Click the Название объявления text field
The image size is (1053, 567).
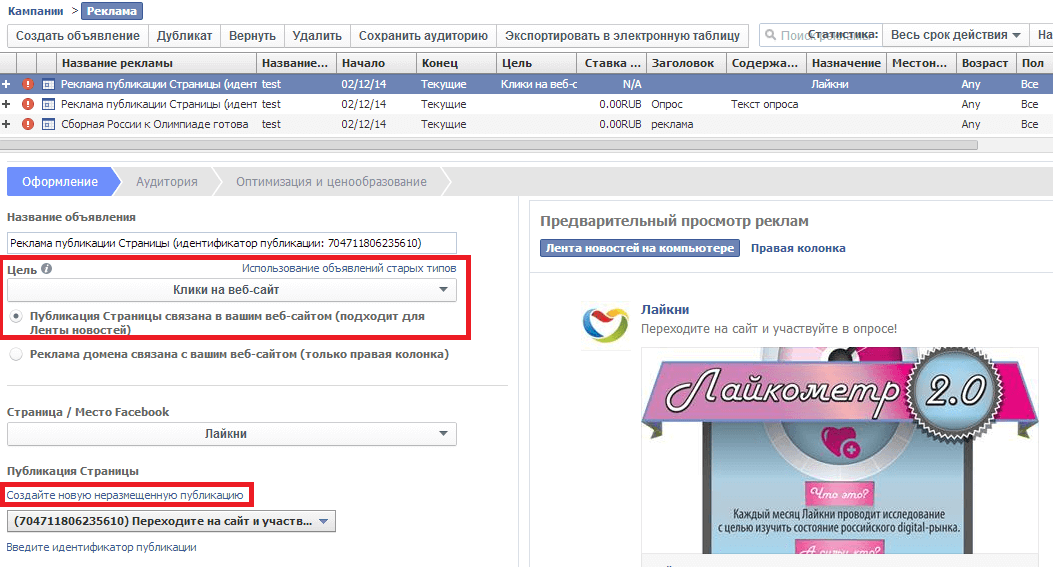[x=231, y=243]
